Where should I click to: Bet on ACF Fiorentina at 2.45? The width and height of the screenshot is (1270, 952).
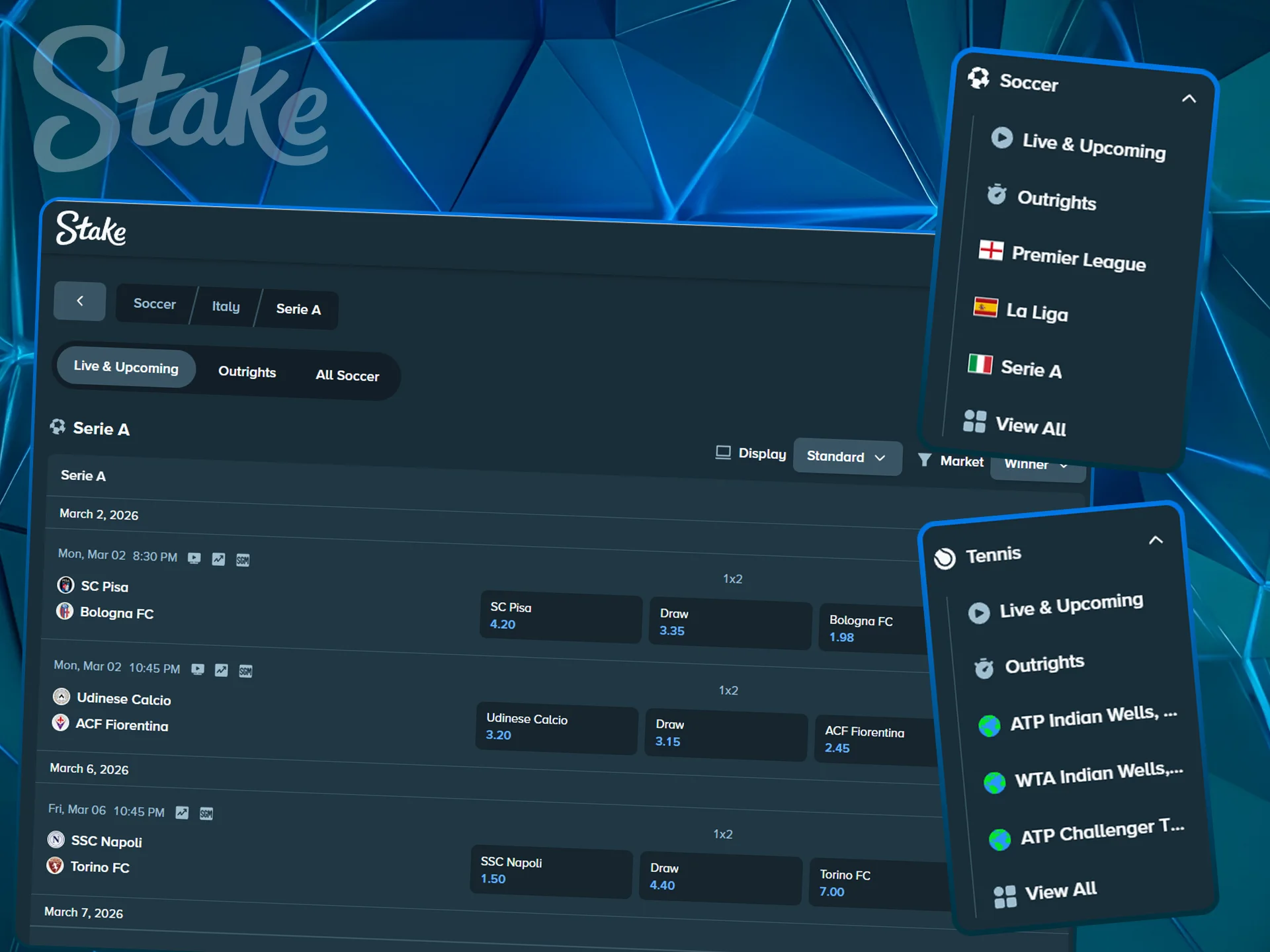pos(876,741)
